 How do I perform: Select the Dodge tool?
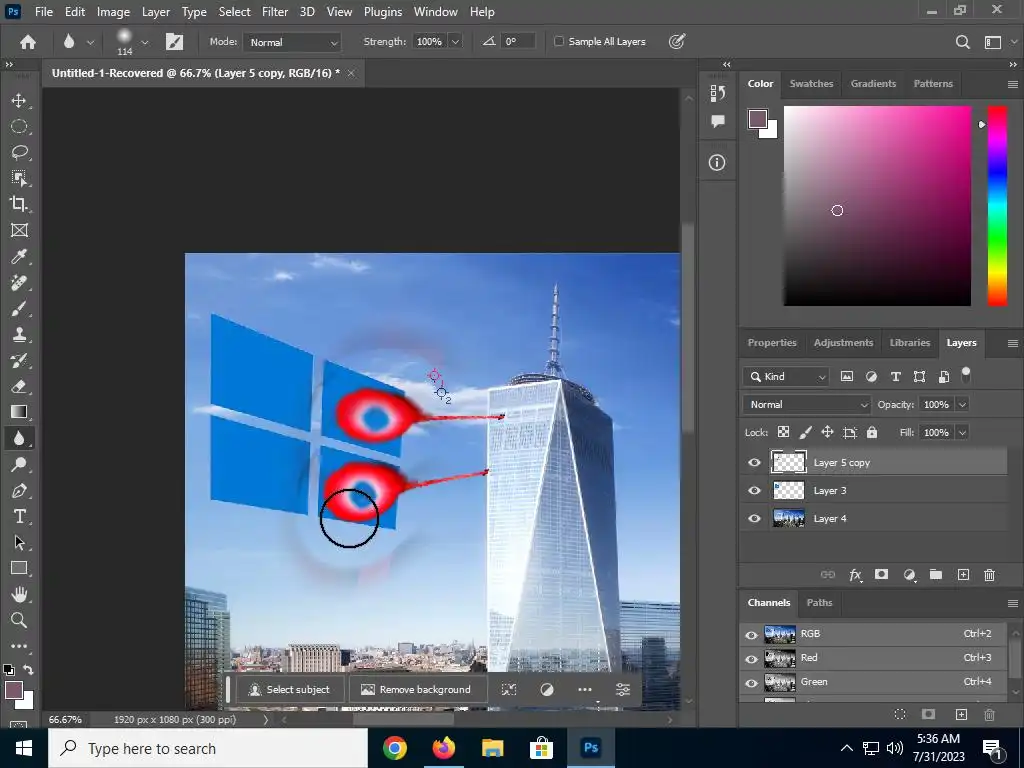pyautogui.click(x=19, y=464)
